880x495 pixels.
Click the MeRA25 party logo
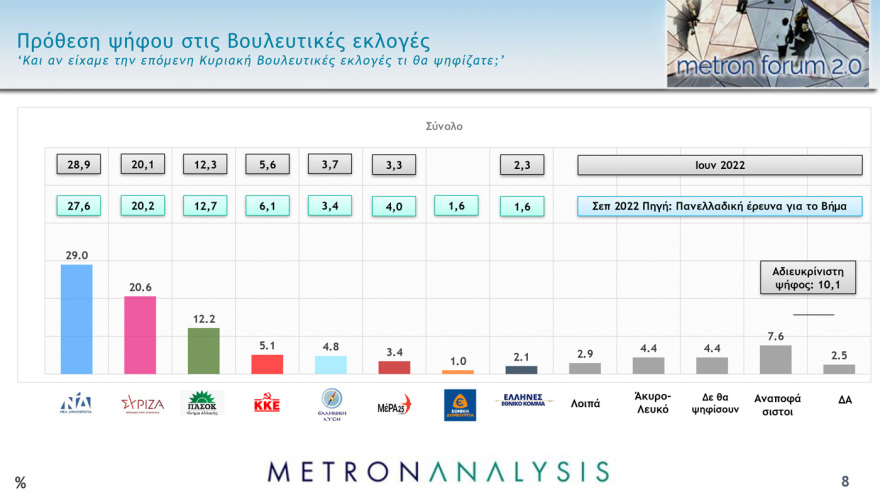395,405
